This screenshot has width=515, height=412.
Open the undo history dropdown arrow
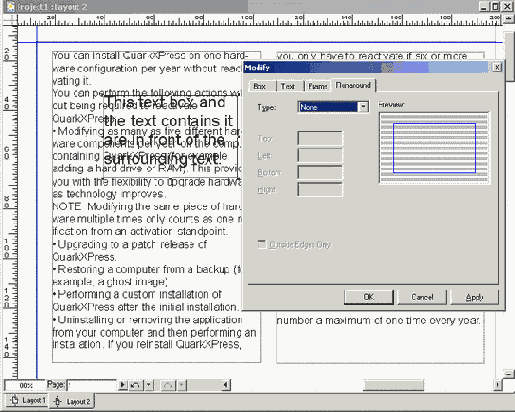(149, 385)
